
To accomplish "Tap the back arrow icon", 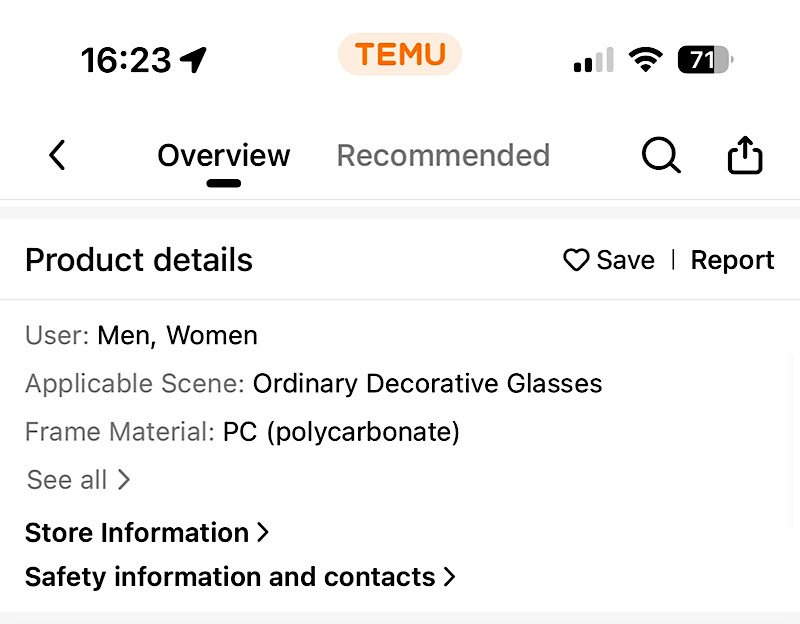I will click(x=57, y=155).
